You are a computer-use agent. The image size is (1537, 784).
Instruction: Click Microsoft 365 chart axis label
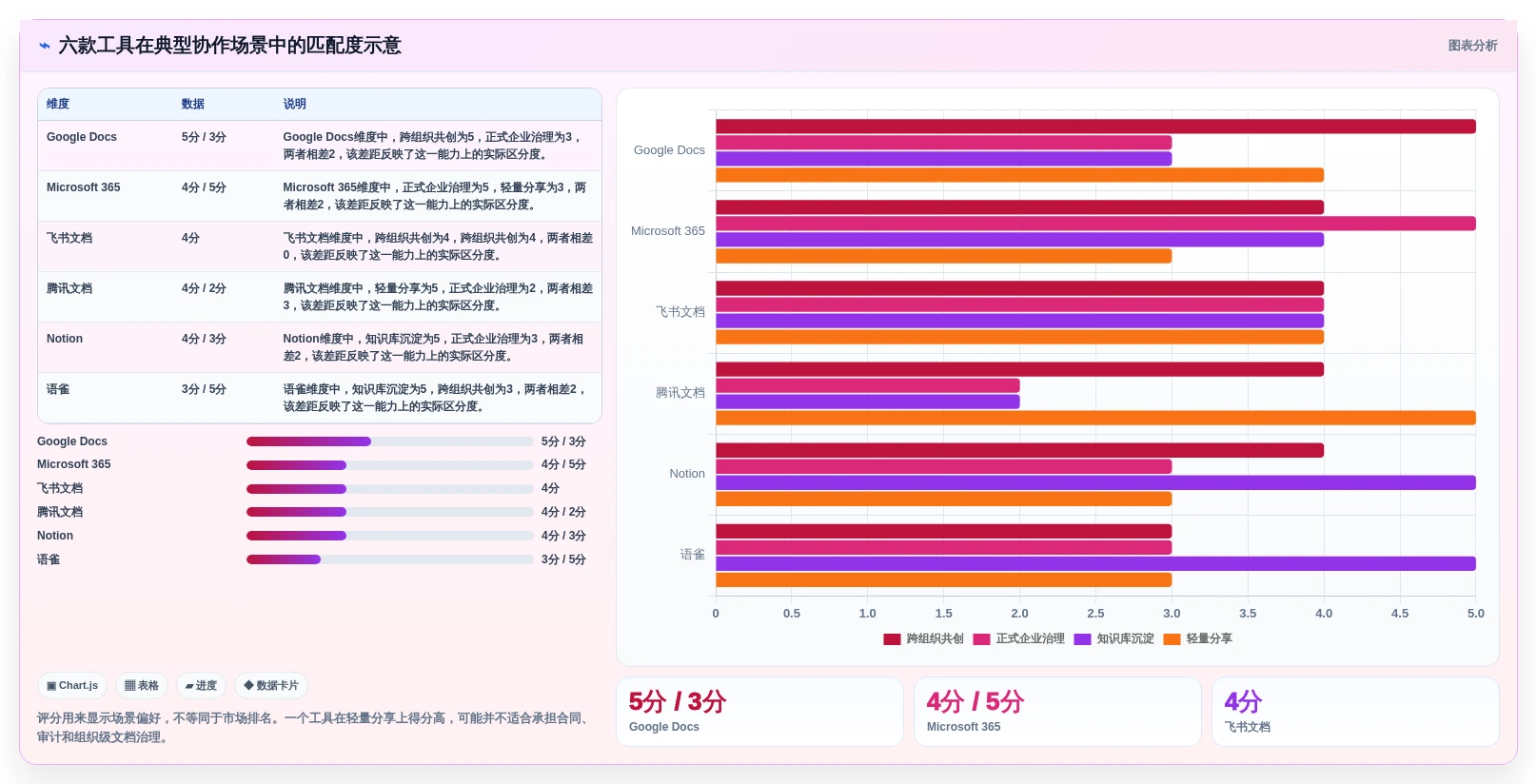[668, 231]
